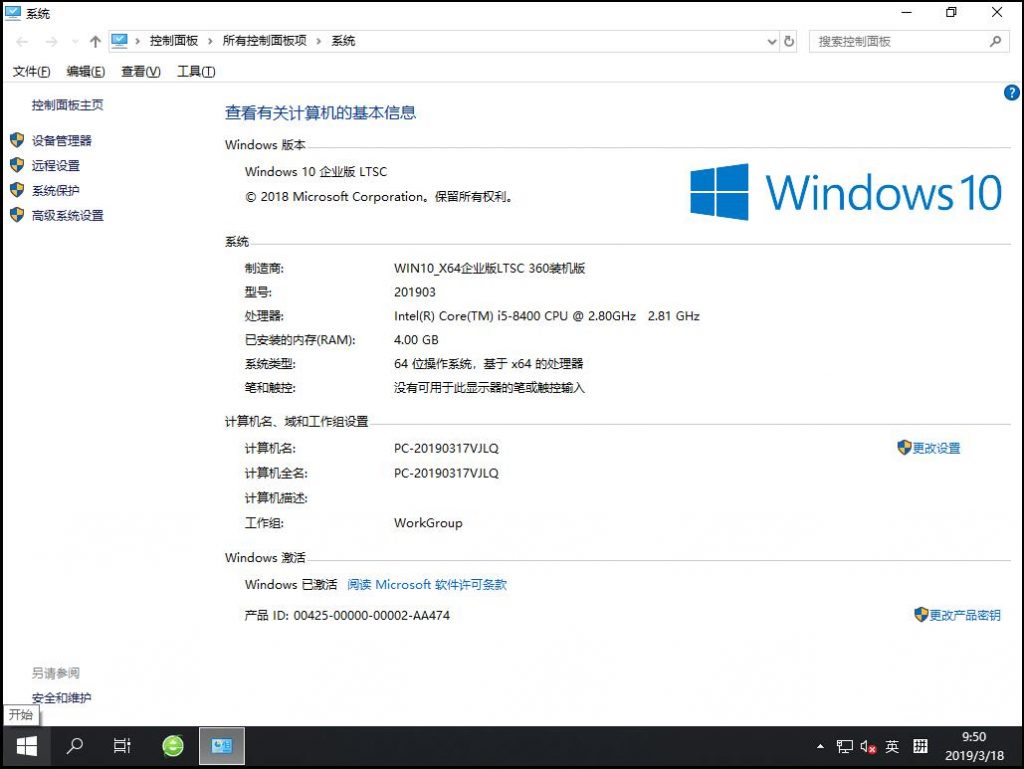Click the 系统 breadcrumb in address bar
The width and height of the screenshot is (1024, 769).
click(x=343, y=41)
